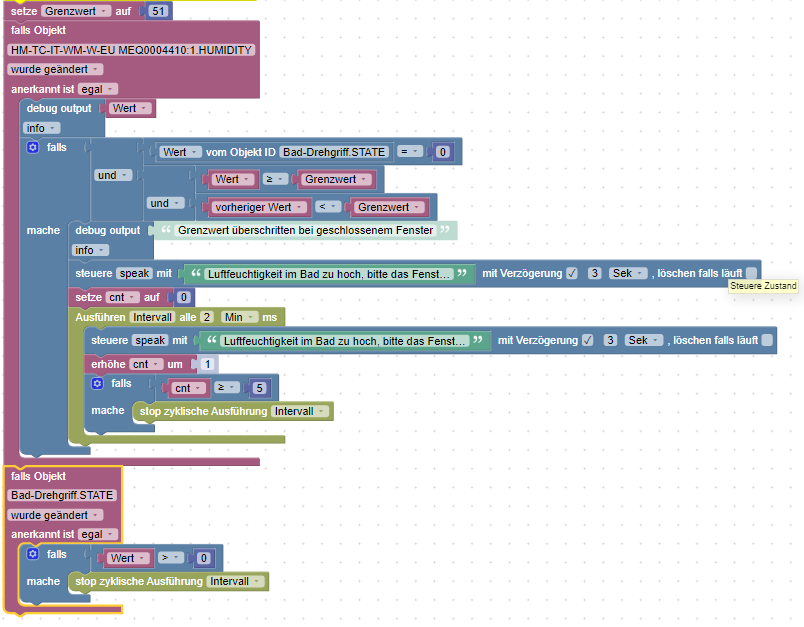
Task: Toggle 'mit Verzögerung' checkbox in first steuere speak block
Action: point(572,274)
